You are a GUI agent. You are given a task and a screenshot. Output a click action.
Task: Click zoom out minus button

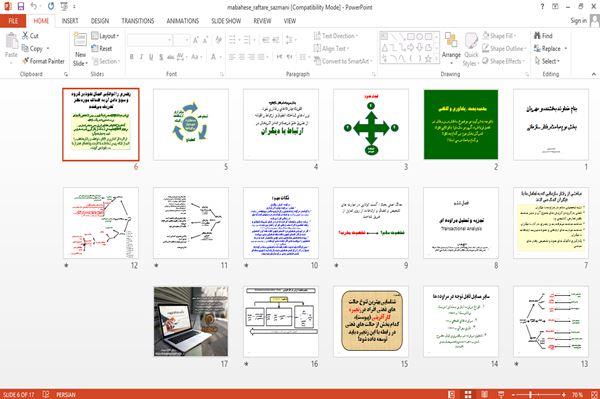(514, 394)
